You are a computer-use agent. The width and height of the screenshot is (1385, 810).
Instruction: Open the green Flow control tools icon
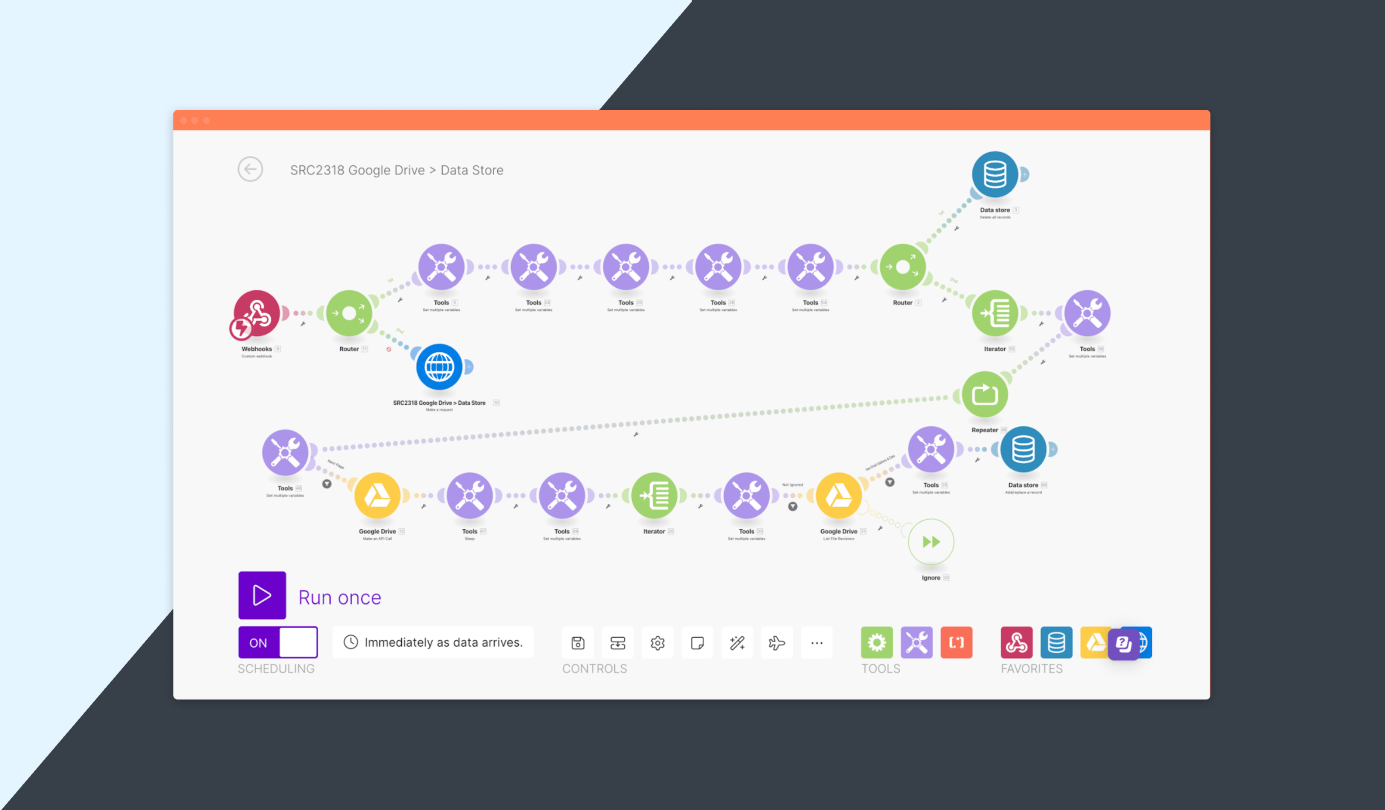tap(877, 643)
